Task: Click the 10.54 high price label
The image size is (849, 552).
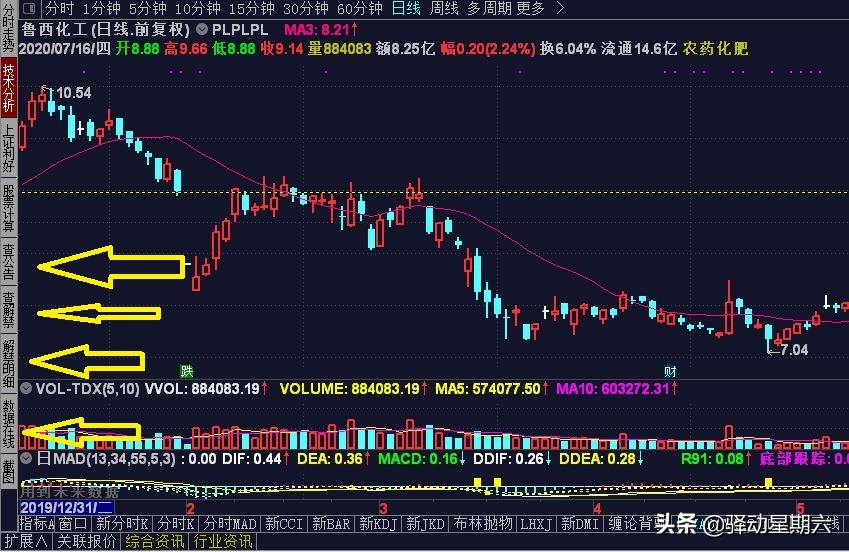Action: pos(74,93)
